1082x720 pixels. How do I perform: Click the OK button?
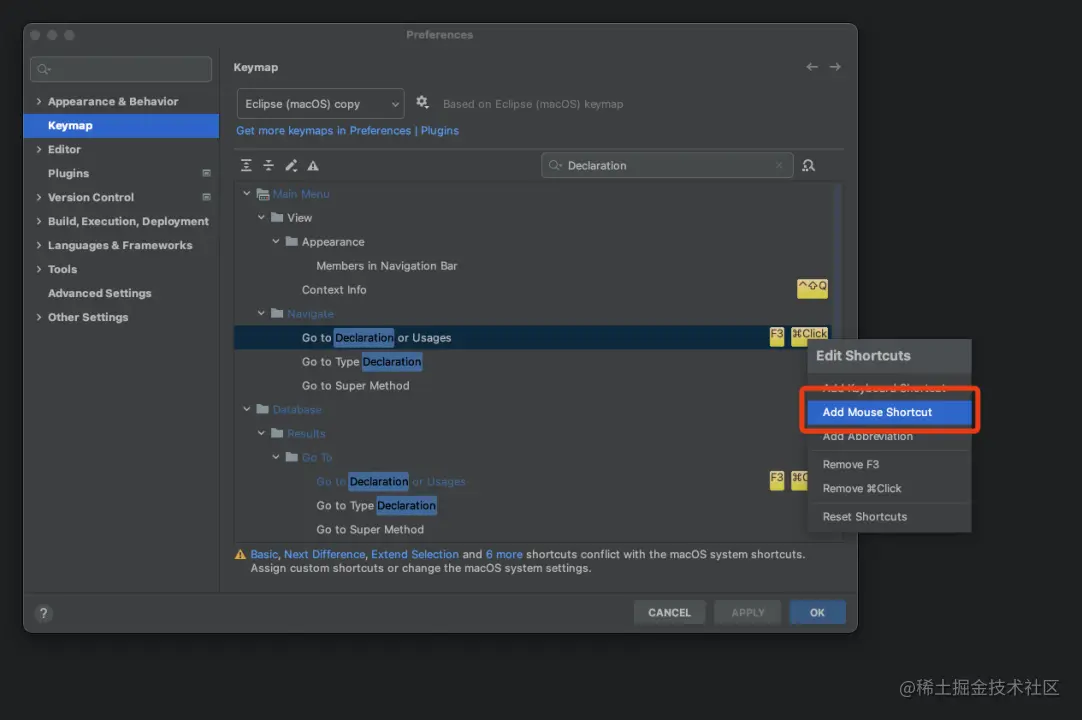tap(818, 612)
